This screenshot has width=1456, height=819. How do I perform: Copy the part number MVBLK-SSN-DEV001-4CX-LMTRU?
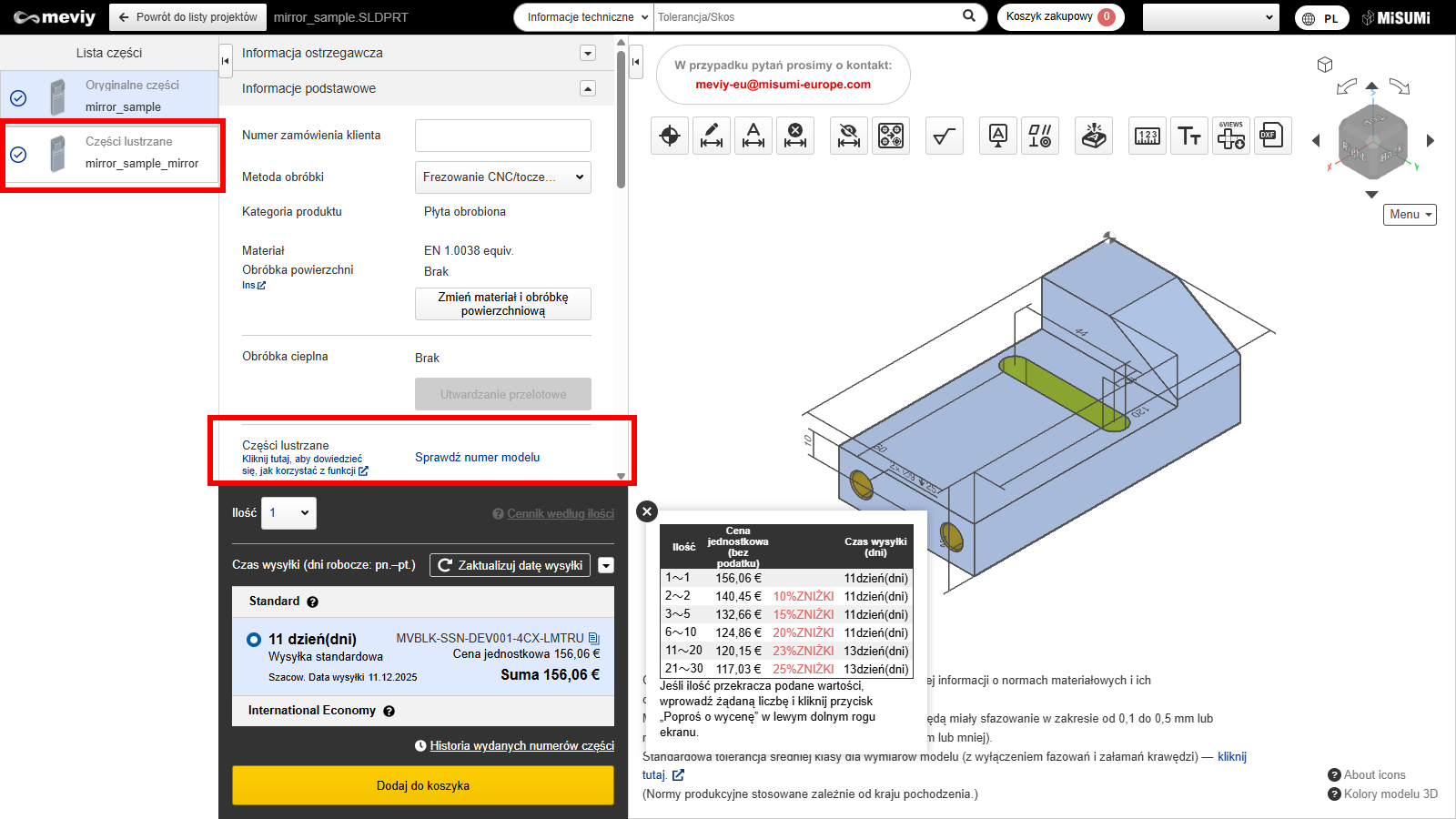[594, 639]
